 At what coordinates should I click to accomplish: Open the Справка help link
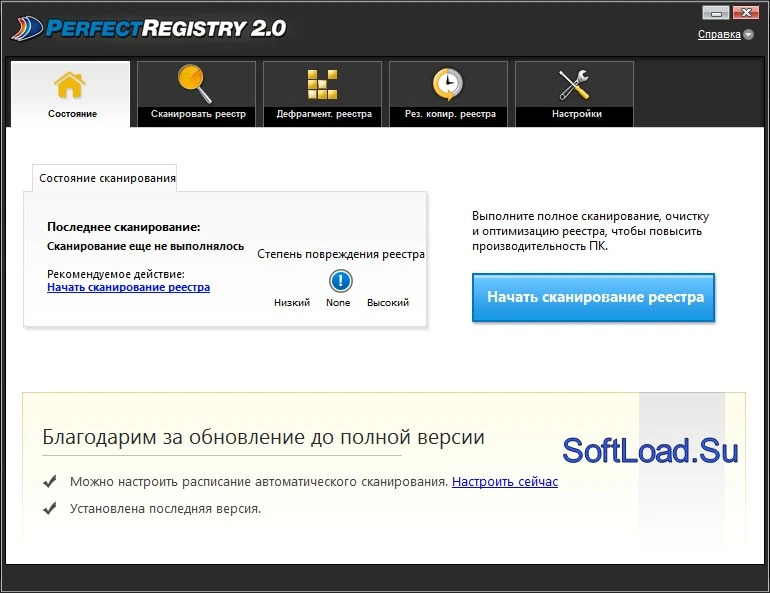(719, 34)
